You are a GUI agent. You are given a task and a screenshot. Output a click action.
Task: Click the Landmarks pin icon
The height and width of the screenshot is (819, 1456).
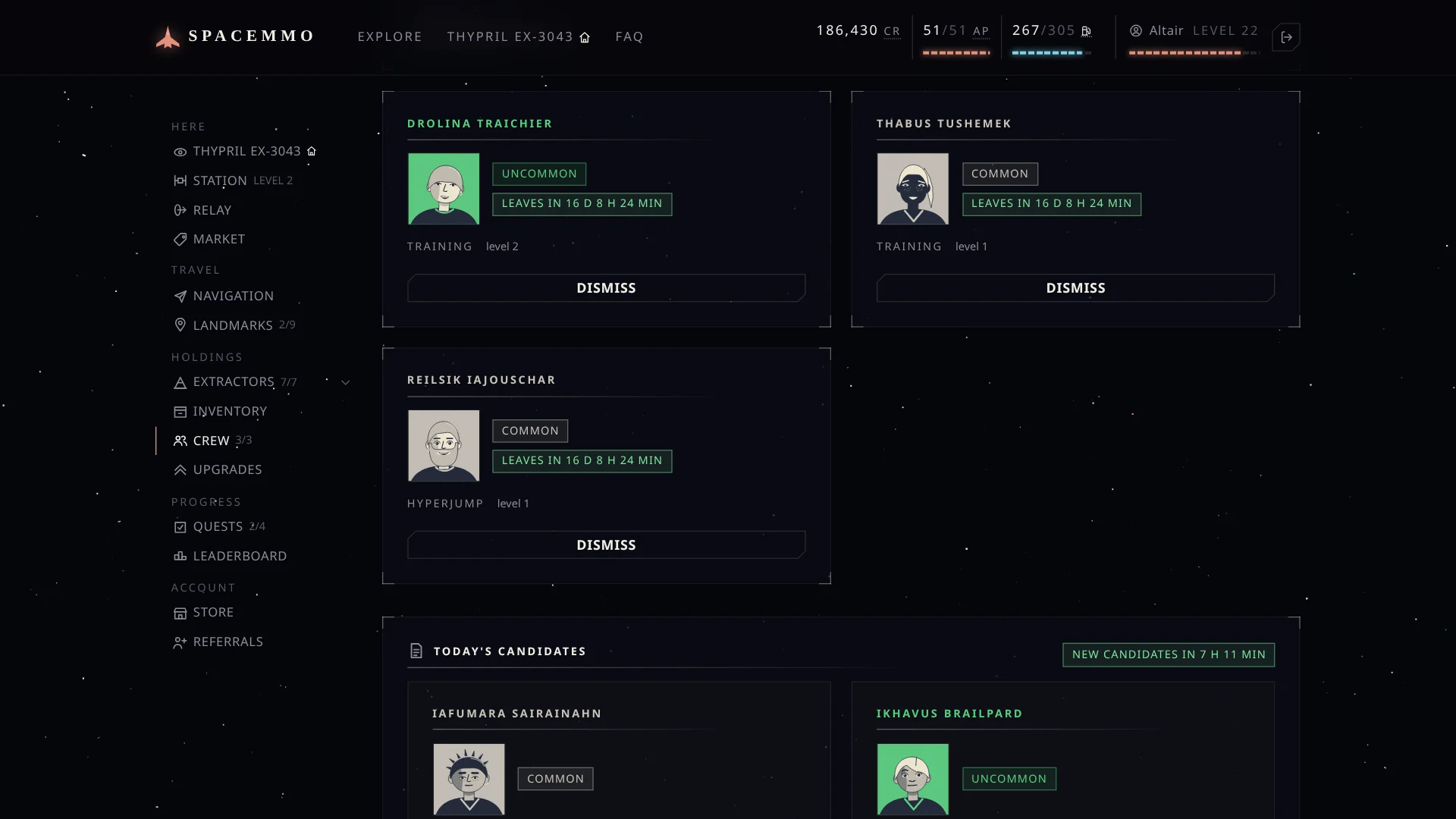click(x=180, y=325)
